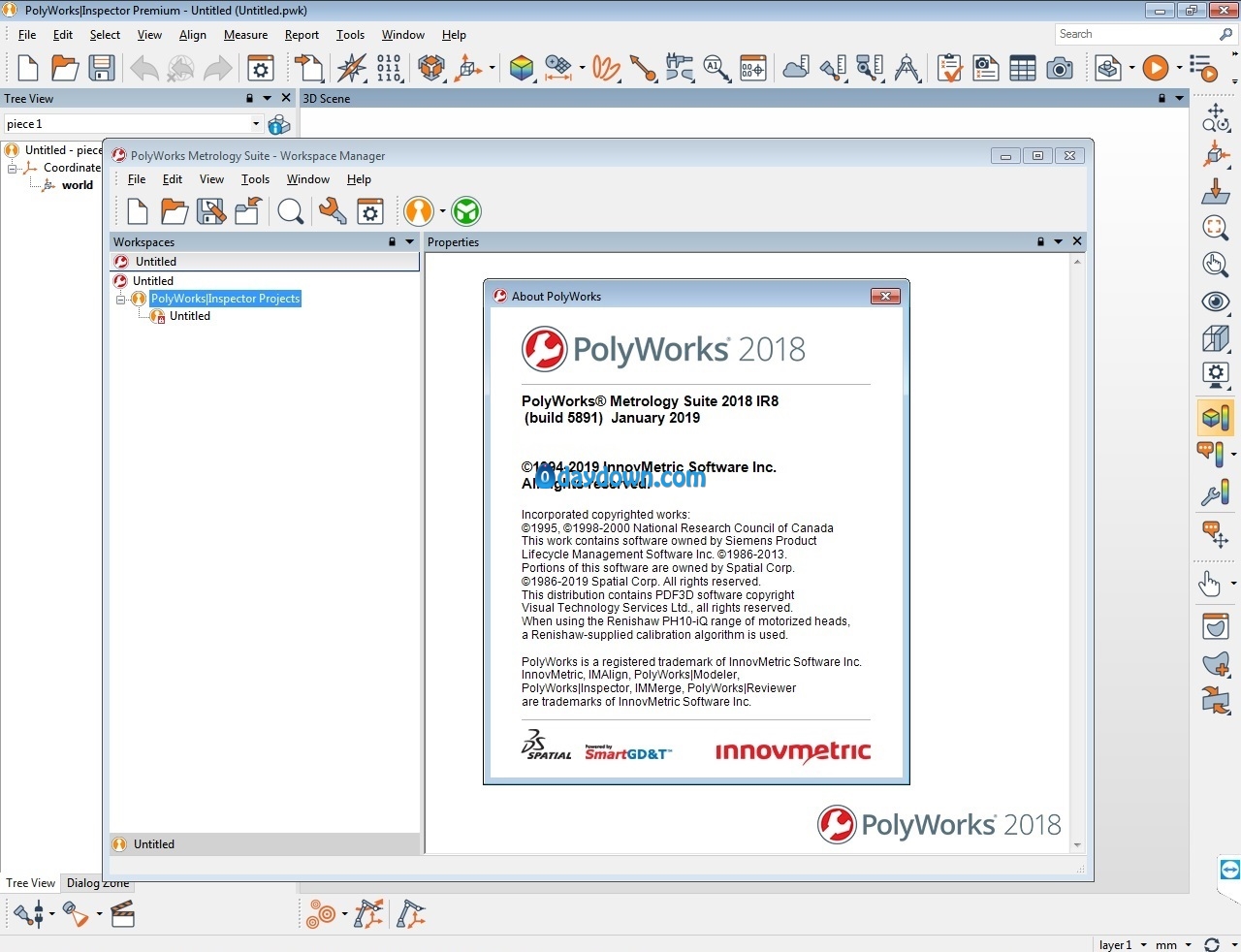The height and width of the screenshot is (952, 1241).
Task: Open the mm units dropdown in status bar
Action: (x=1188, y=944)
